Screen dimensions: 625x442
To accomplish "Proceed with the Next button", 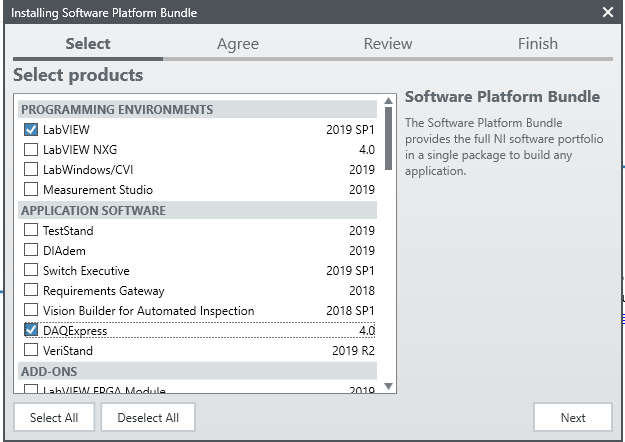I will [x=573, y=417].
